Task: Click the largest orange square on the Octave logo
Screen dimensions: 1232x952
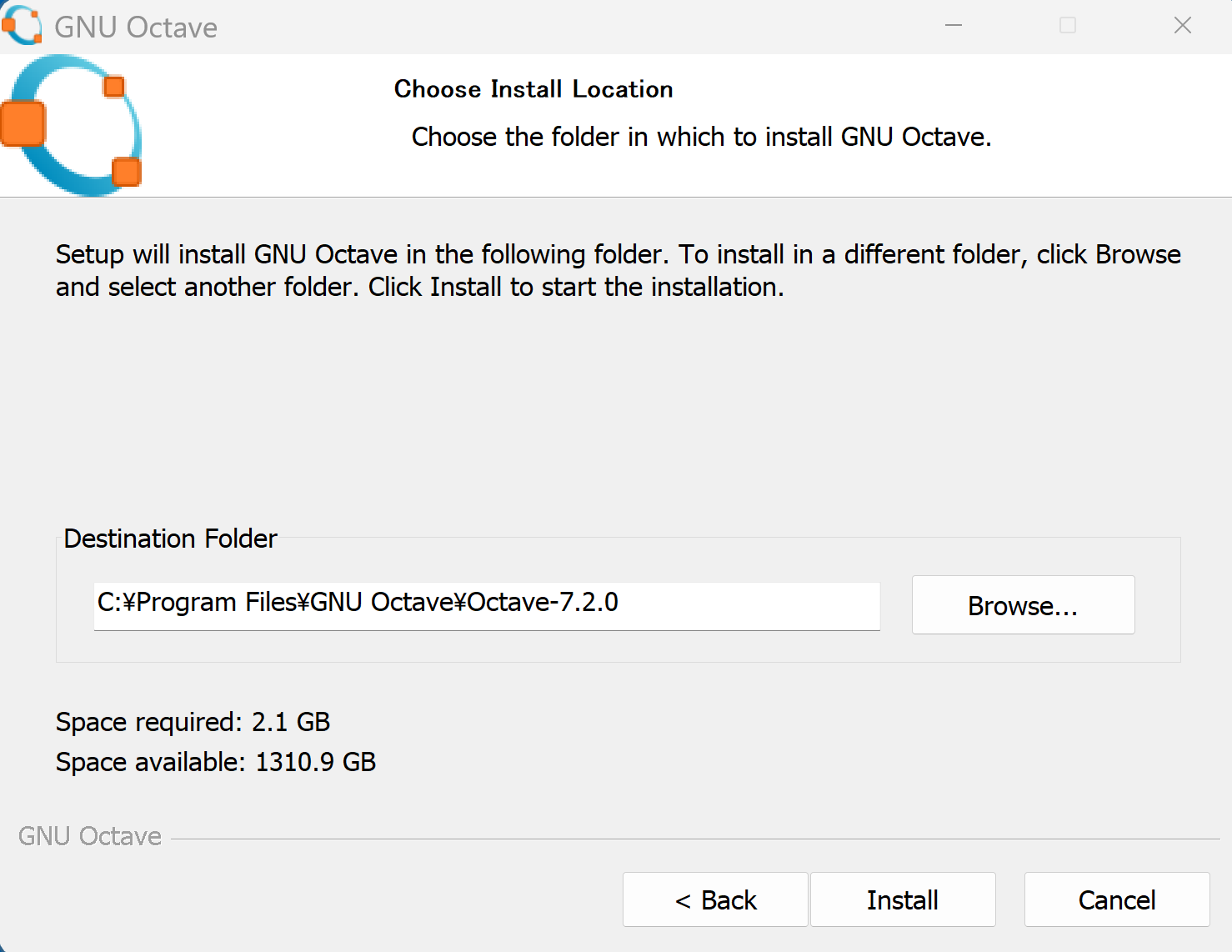Action: pos(23,124)
